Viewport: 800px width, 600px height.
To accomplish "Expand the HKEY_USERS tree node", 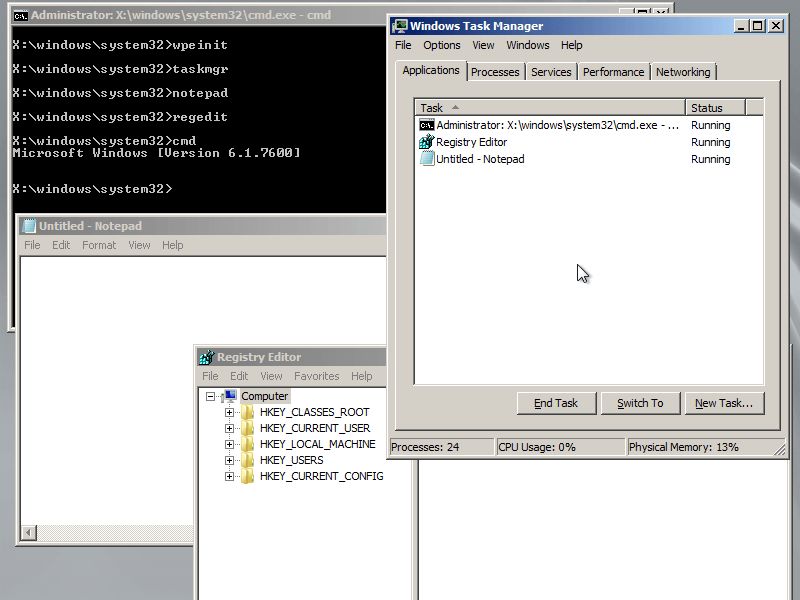I will click(230, 460).
